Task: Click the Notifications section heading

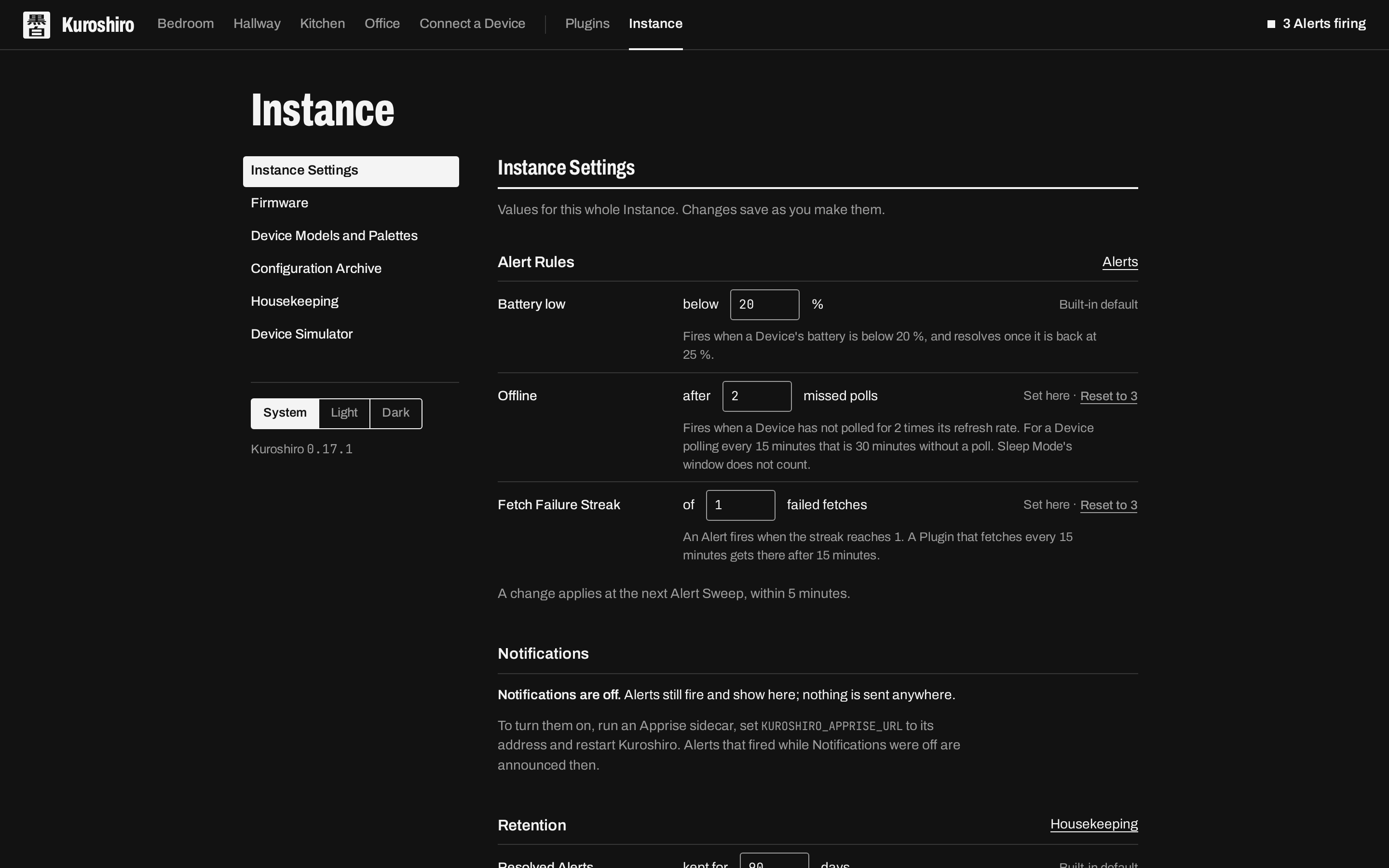Action: (x=543, y=654)
